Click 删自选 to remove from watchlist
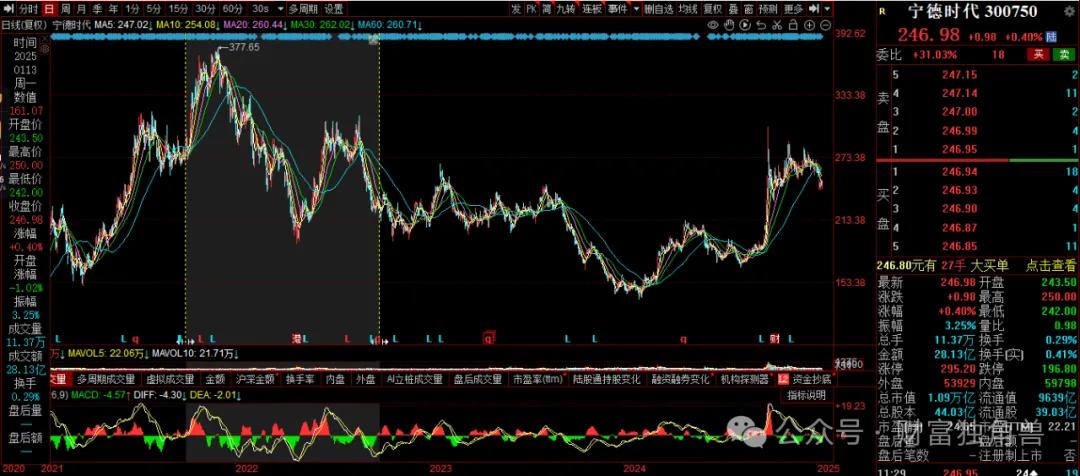This screenshot has width=1080, height=476. 659,9
